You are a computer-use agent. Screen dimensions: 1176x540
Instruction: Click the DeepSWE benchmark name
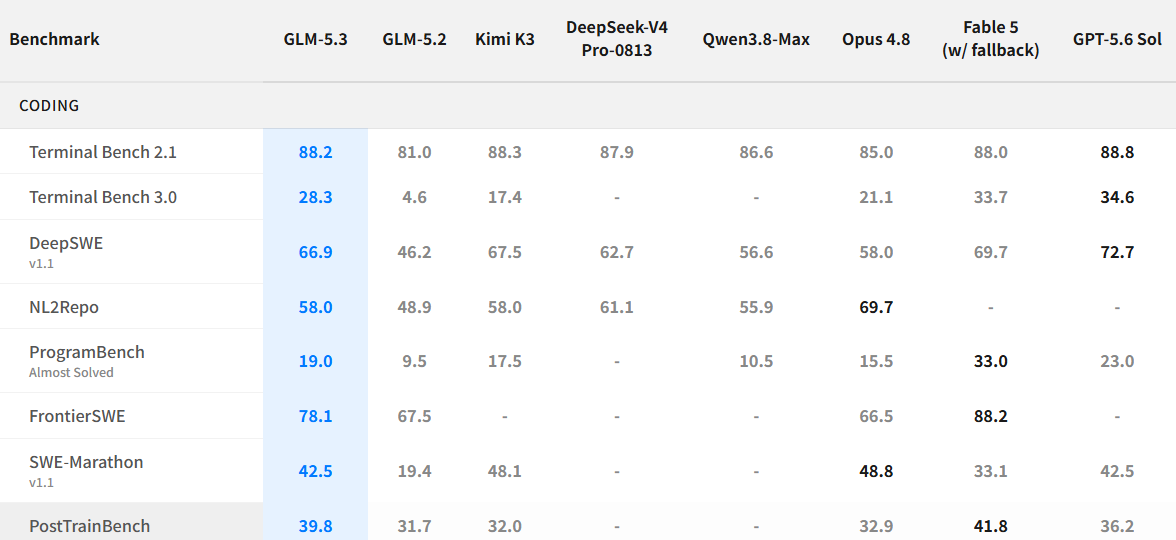coord(66,243)
